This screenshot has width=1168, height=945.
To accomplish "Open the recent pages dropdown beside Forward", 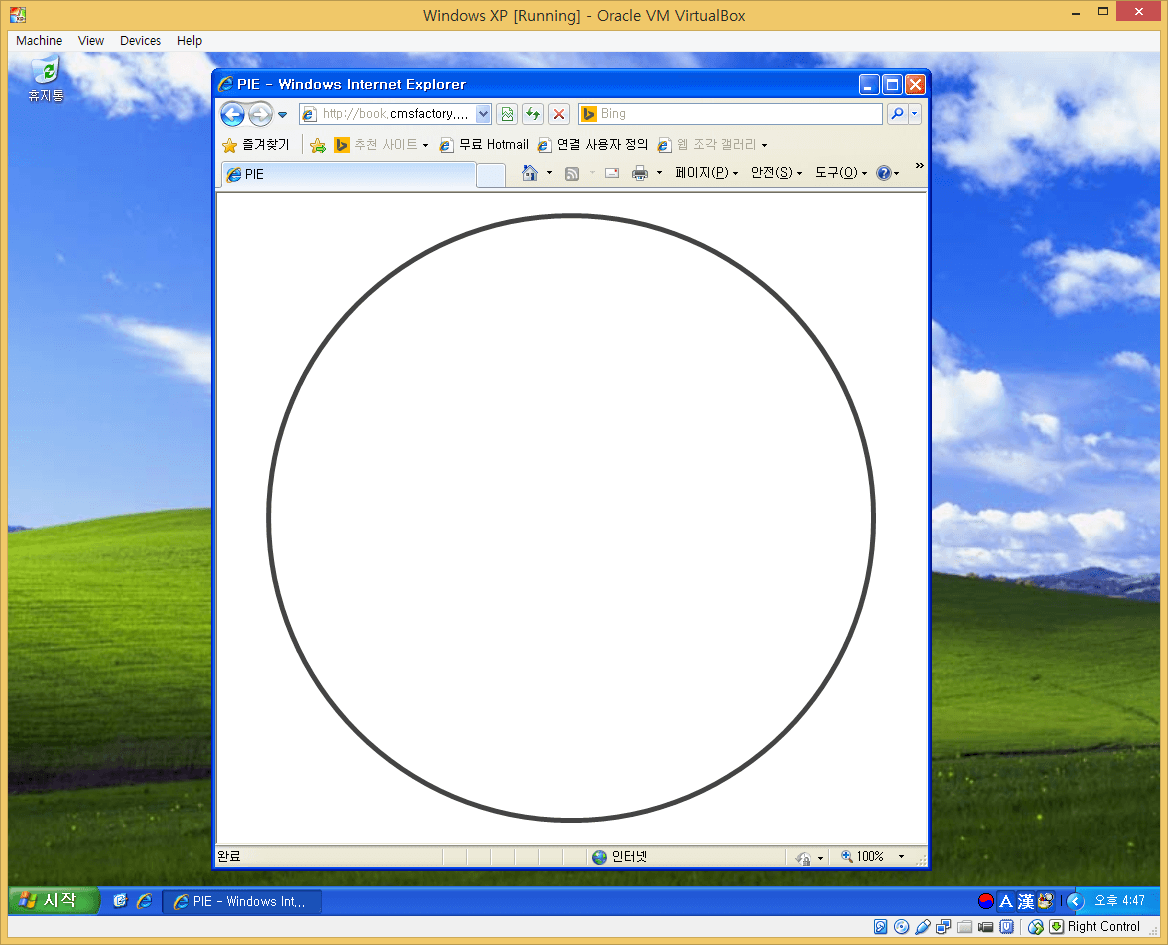I will tap(282, 115).
